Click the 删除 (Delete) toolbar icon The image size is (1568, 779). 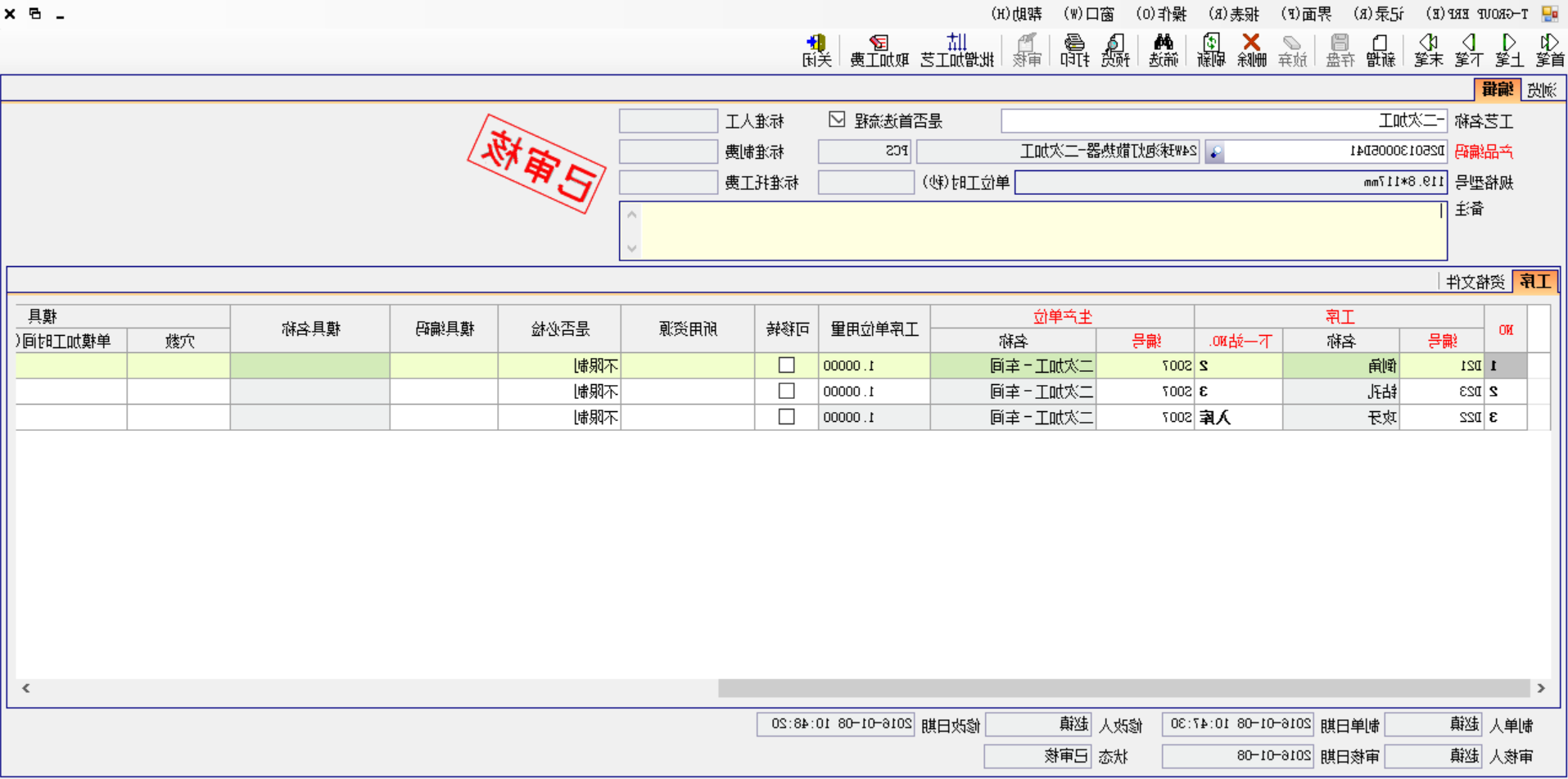(1251, 49)
